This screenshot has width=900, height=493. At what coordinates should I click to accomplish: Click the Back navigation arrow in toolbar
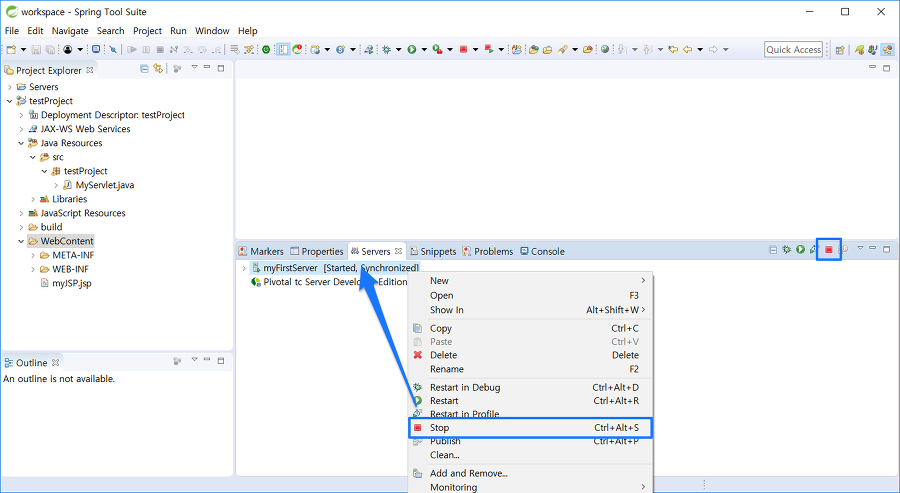tap(687, 49)
